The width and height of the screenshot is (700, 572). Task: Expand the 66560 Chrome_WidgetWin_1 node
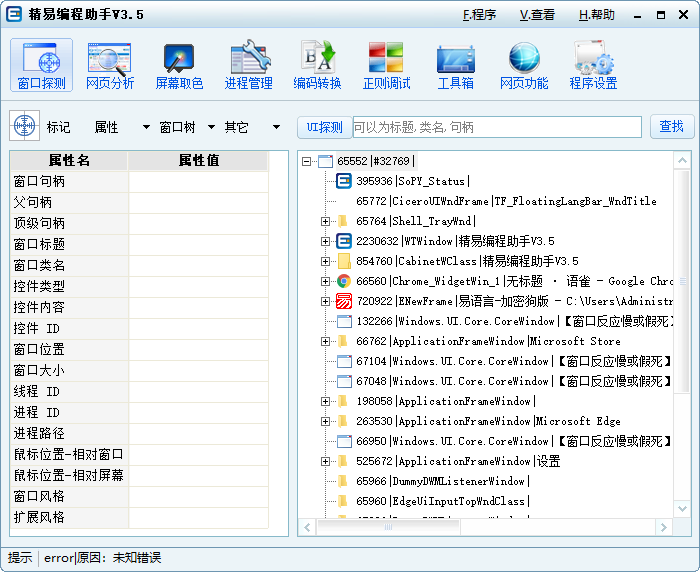coord(325,281)
